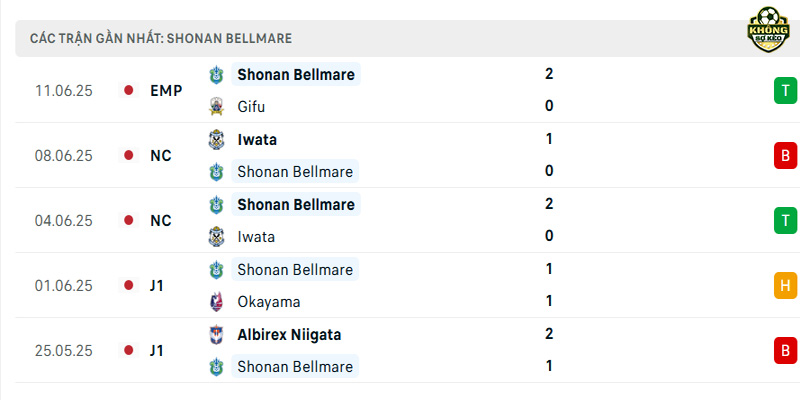Click header Các trận gần nhất: Shonan Bellmare

161,38
